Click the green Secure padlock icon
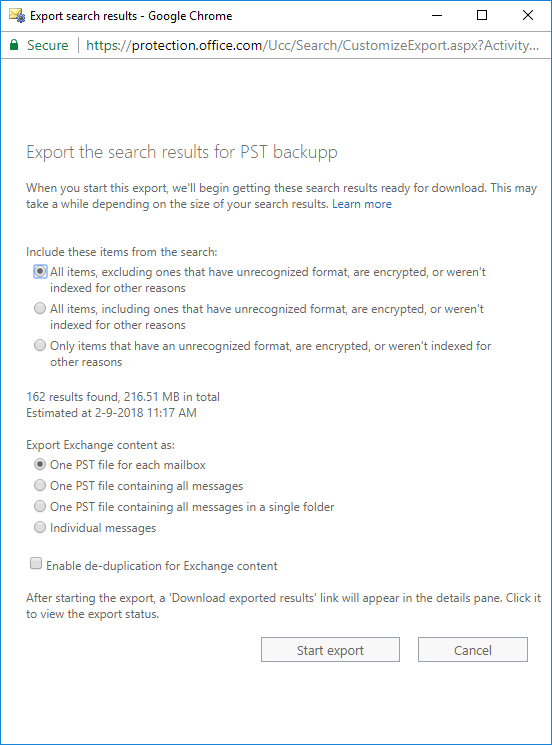This screenshot has width=552, height=745. pos(14,45)
